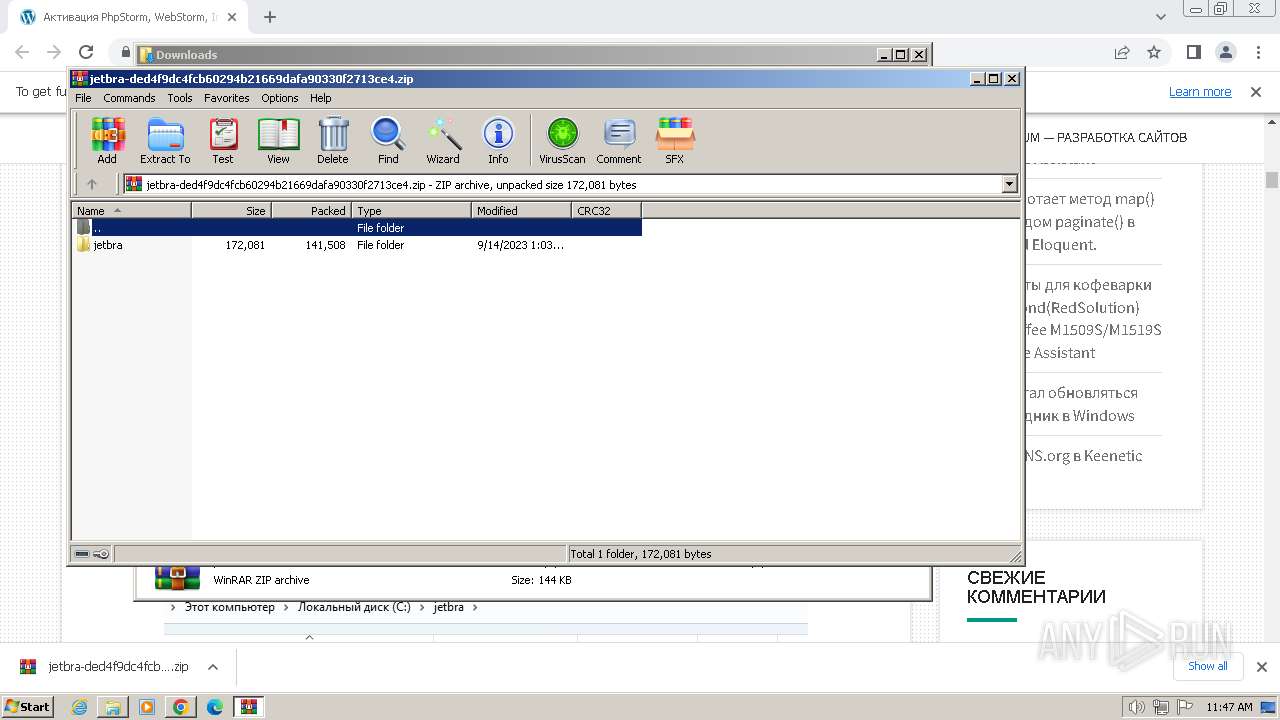The height and width of the screenshot is (720, 1280).
Task: Bookmark this page with the star icon
Action: [1154, 52]
